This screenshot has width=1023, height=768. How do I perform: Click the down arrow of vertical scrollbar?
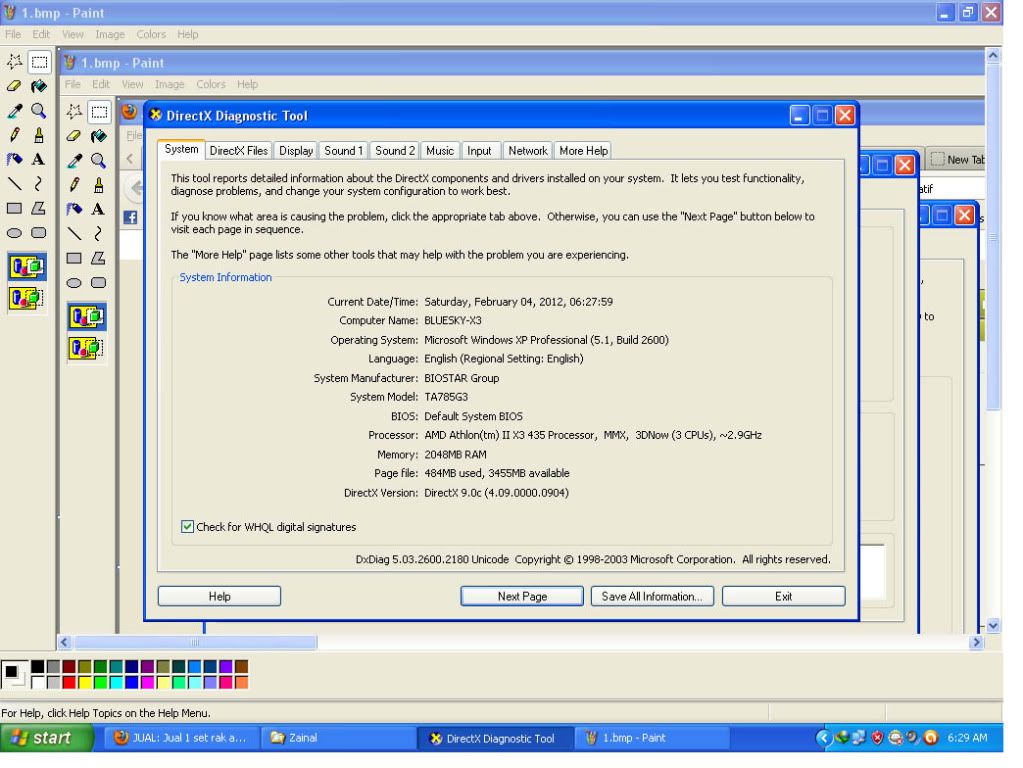[993, 626]
